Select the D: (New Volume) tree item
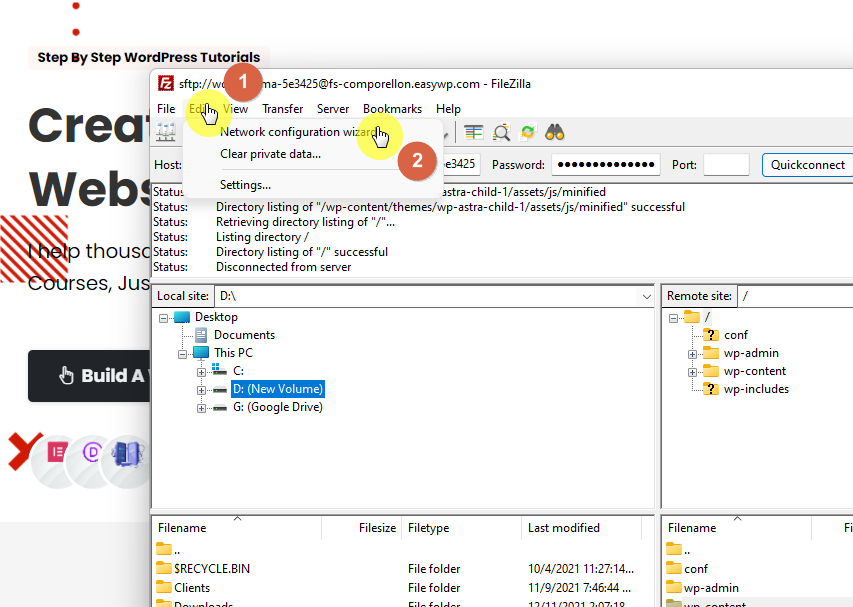Viewport: 853px width, 607px height. pos(278,389)
